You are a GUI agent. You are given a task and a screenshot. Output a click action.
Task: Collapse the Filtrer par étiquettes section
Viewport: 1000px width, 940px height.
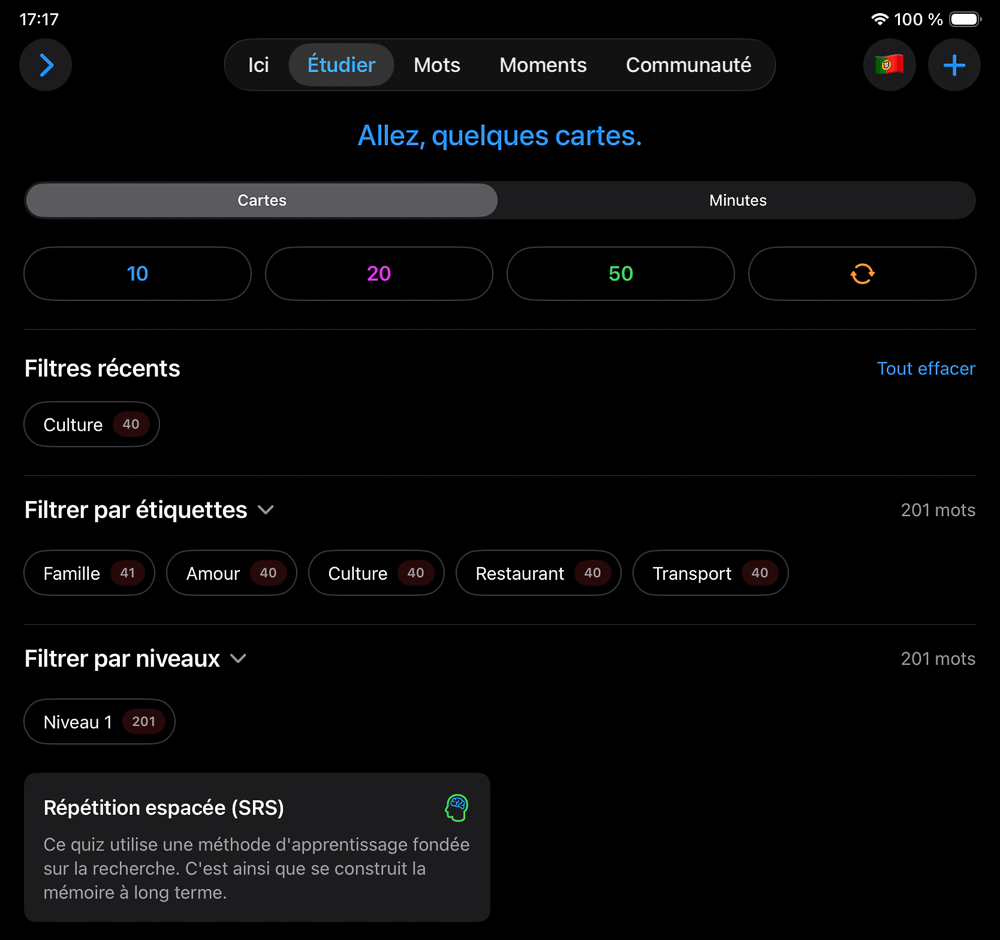[266, 510]
